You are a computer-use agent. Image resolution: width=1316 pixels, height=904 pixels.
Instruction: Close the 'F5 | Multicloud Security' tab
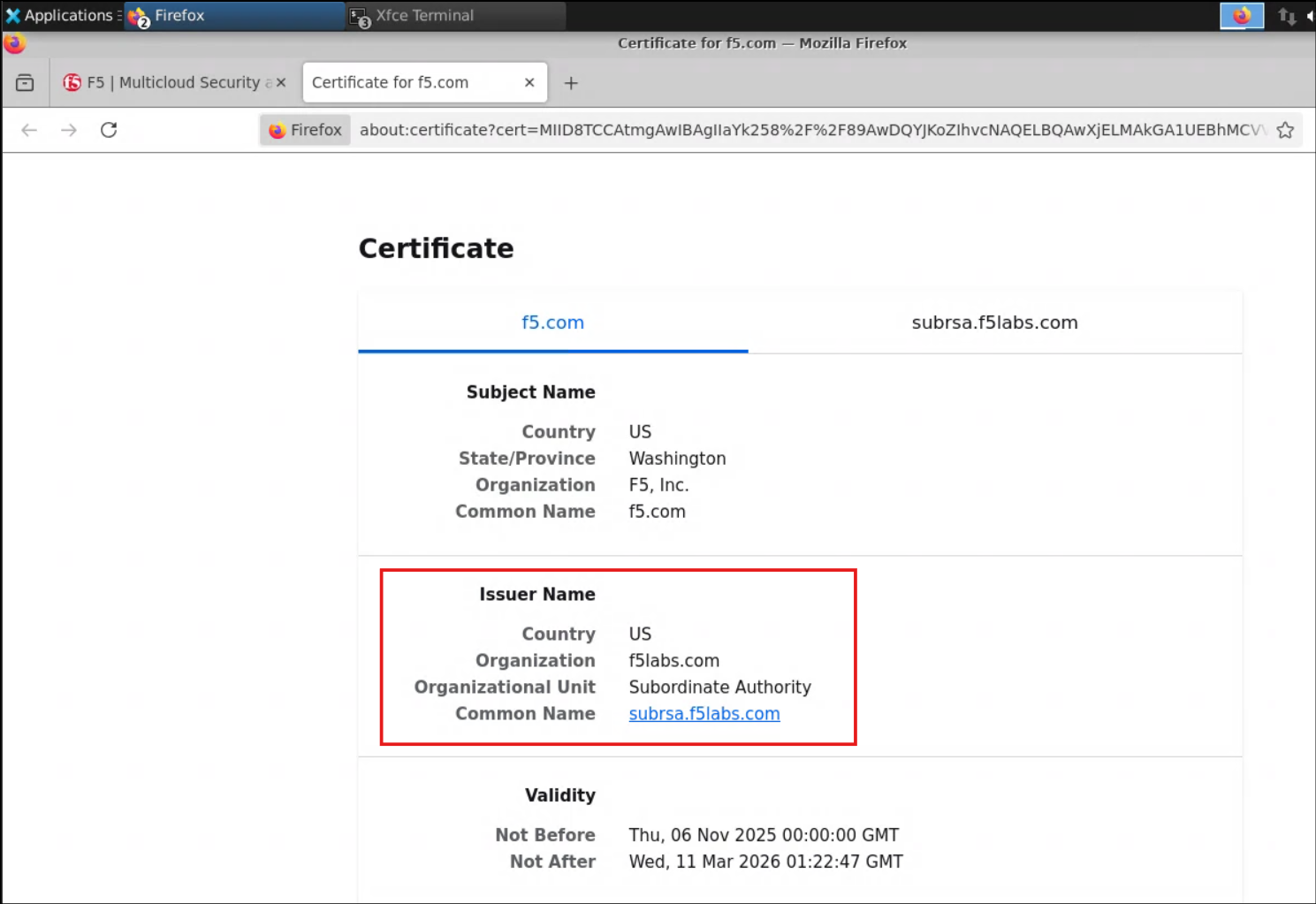tap(281, 82)
